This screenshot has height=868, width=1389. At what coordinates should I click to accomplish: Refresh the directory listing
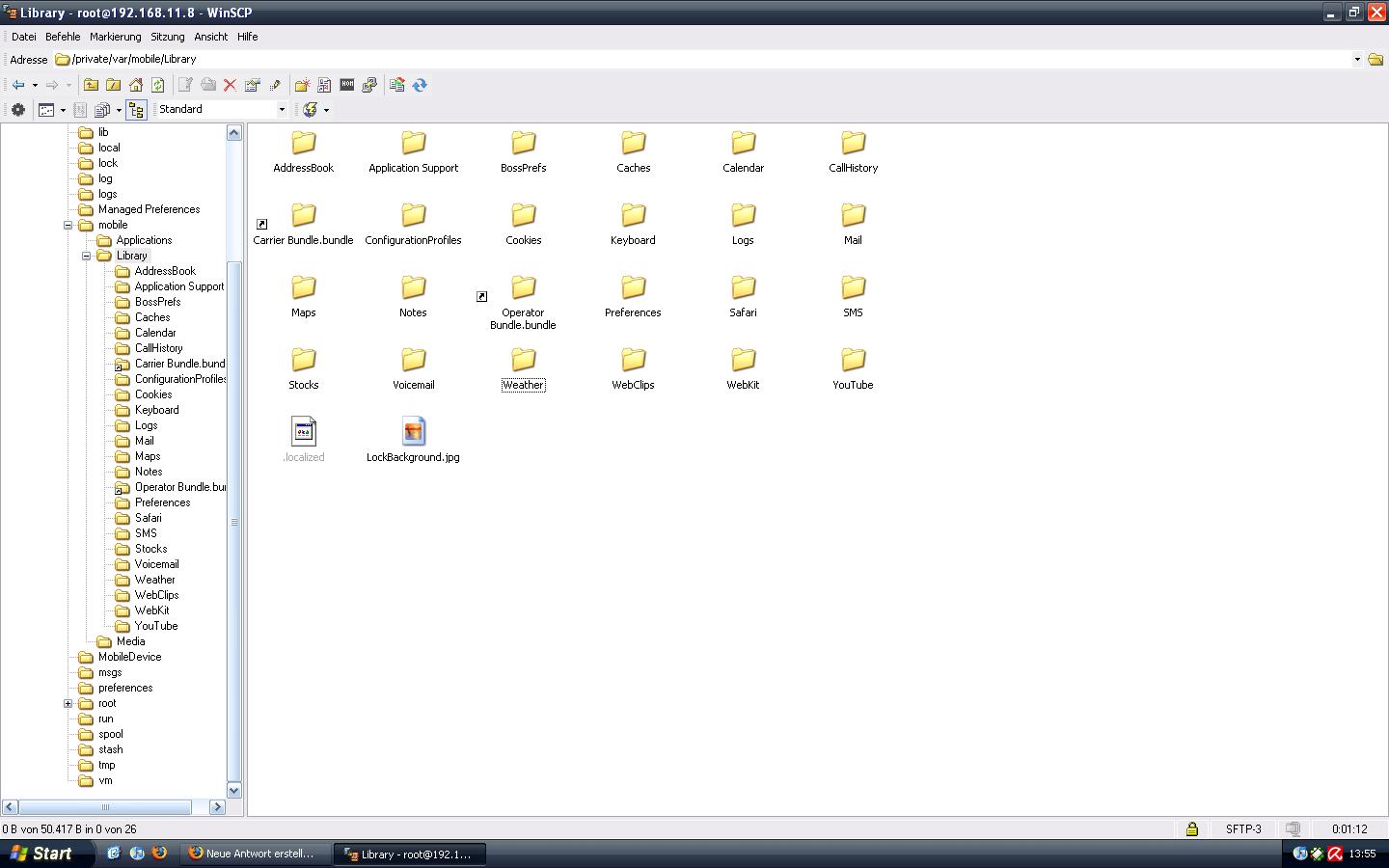[x=158, y=85]
